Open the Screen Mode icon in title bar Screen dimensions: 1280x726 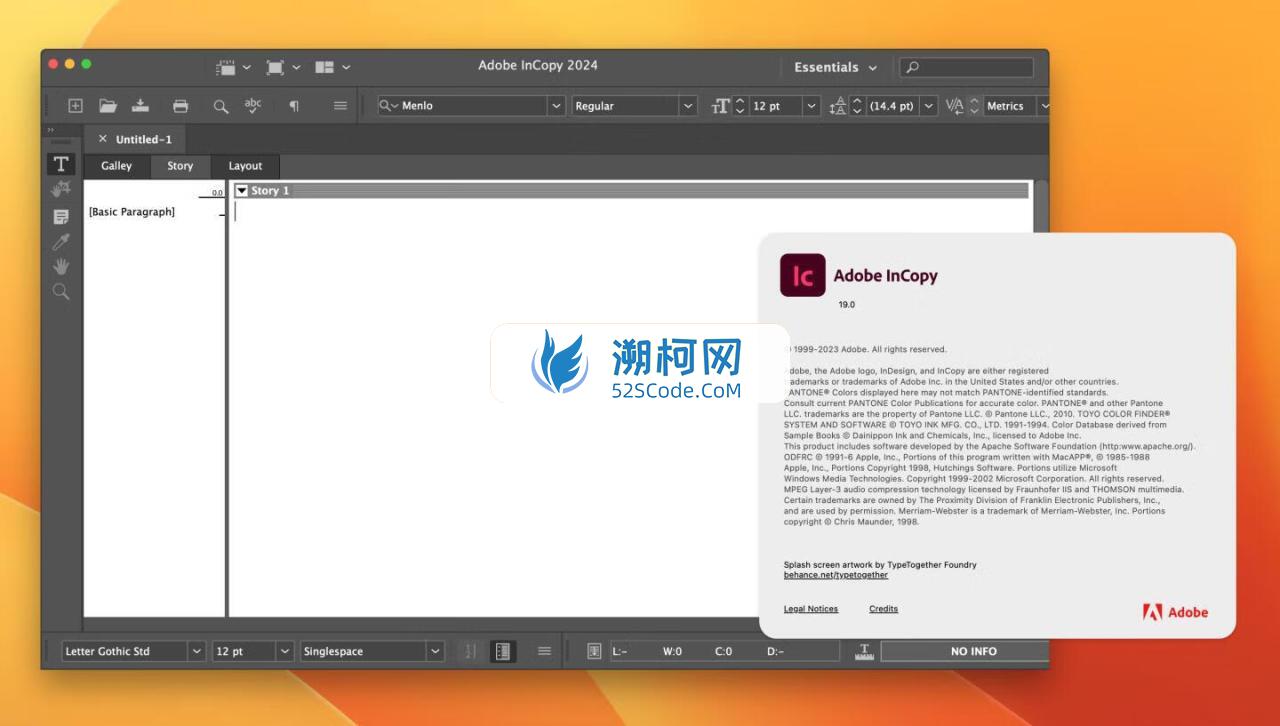click(x=283, y=67)
